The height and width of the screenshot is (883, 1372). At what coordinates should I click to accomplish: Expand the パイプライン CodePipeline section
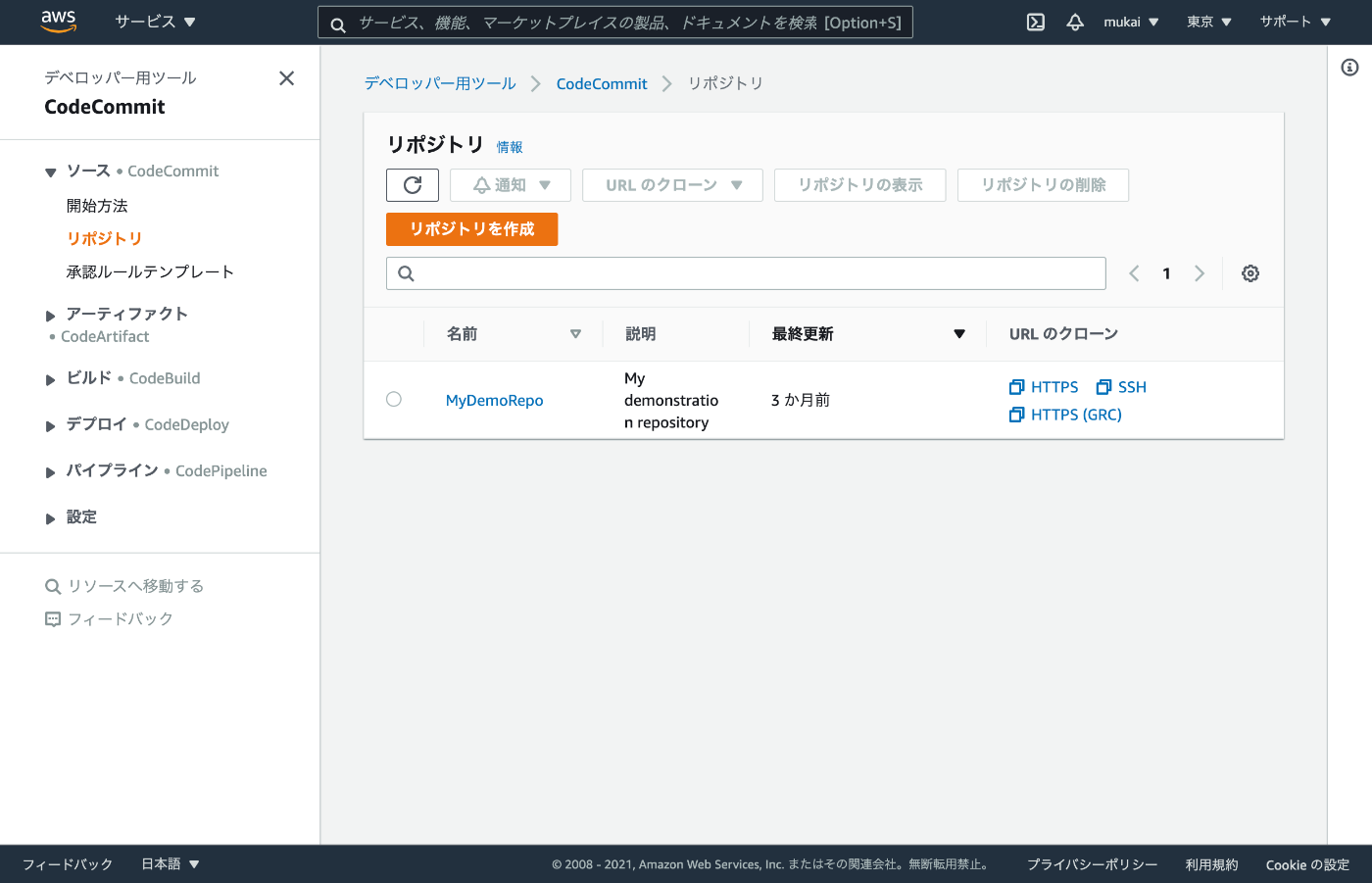coord(51,472)
